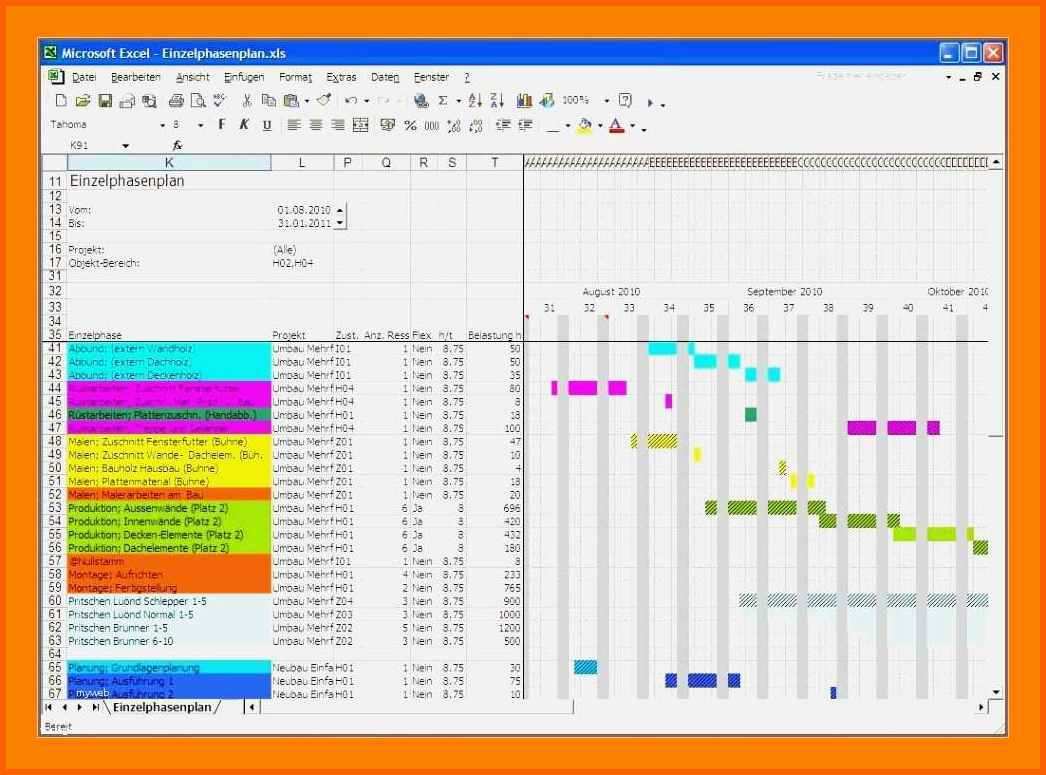Toggle Center alignment

click(316, 125)
